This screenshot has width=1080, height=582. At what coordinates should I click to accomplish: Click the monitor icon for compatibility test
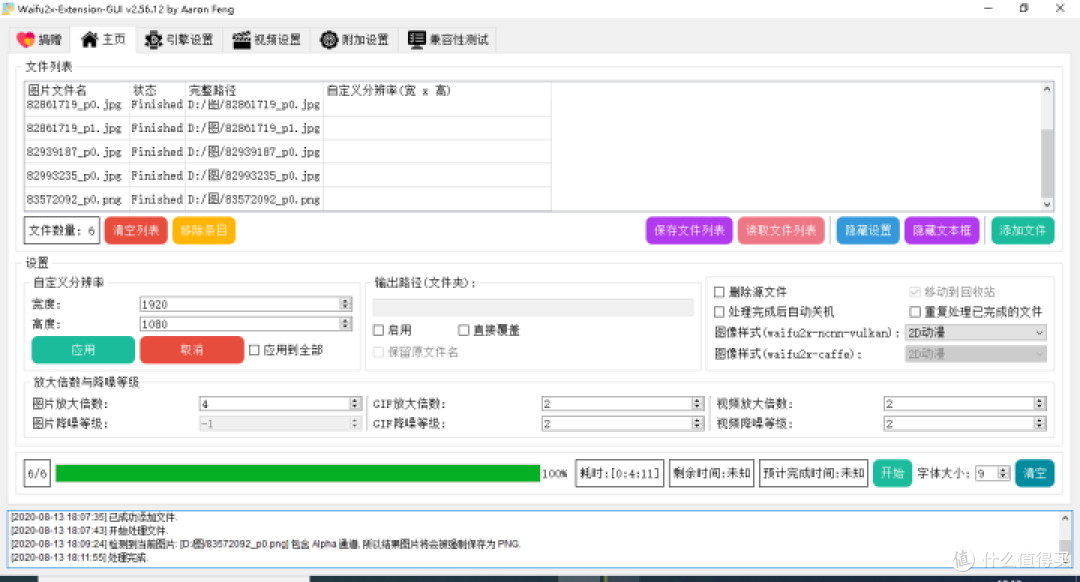tap(416, 40)
